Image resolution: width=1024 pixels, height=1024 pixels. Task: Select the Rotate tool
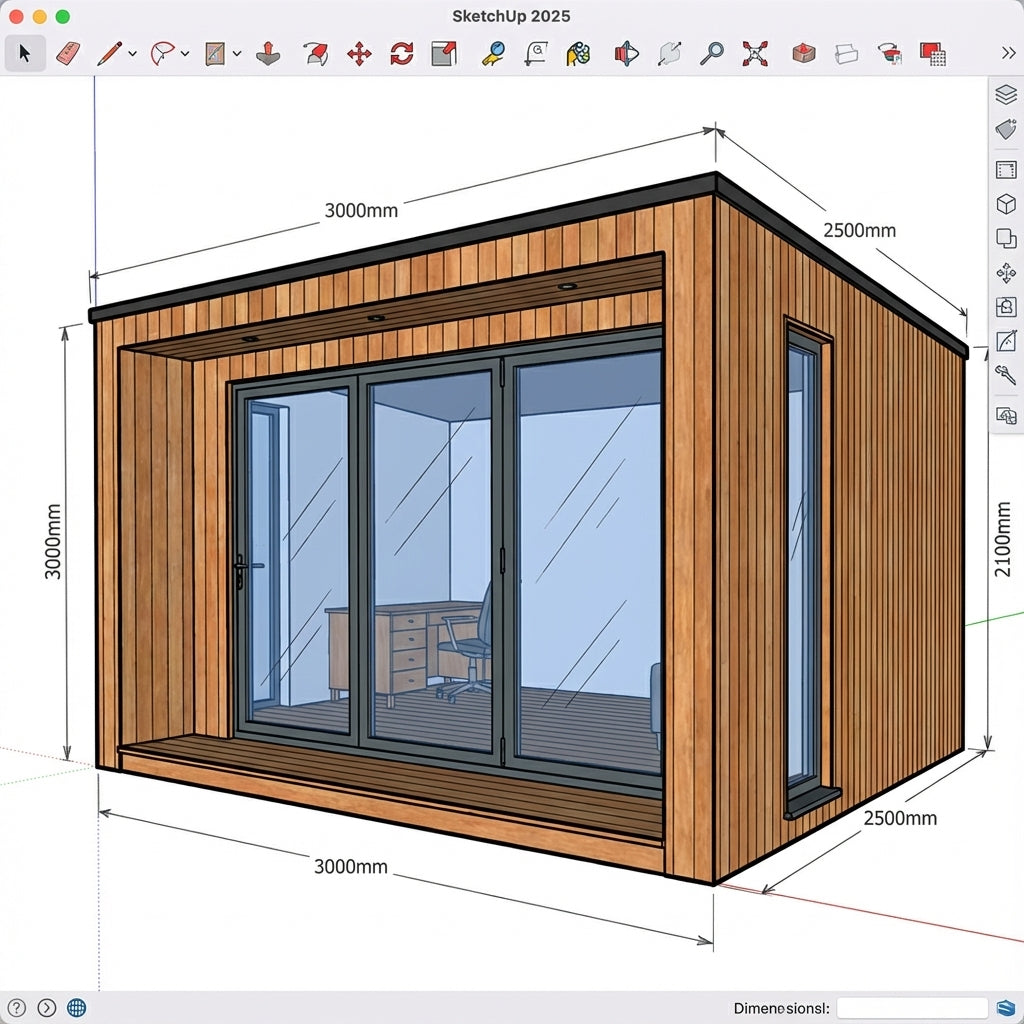(x=400, y=53)
